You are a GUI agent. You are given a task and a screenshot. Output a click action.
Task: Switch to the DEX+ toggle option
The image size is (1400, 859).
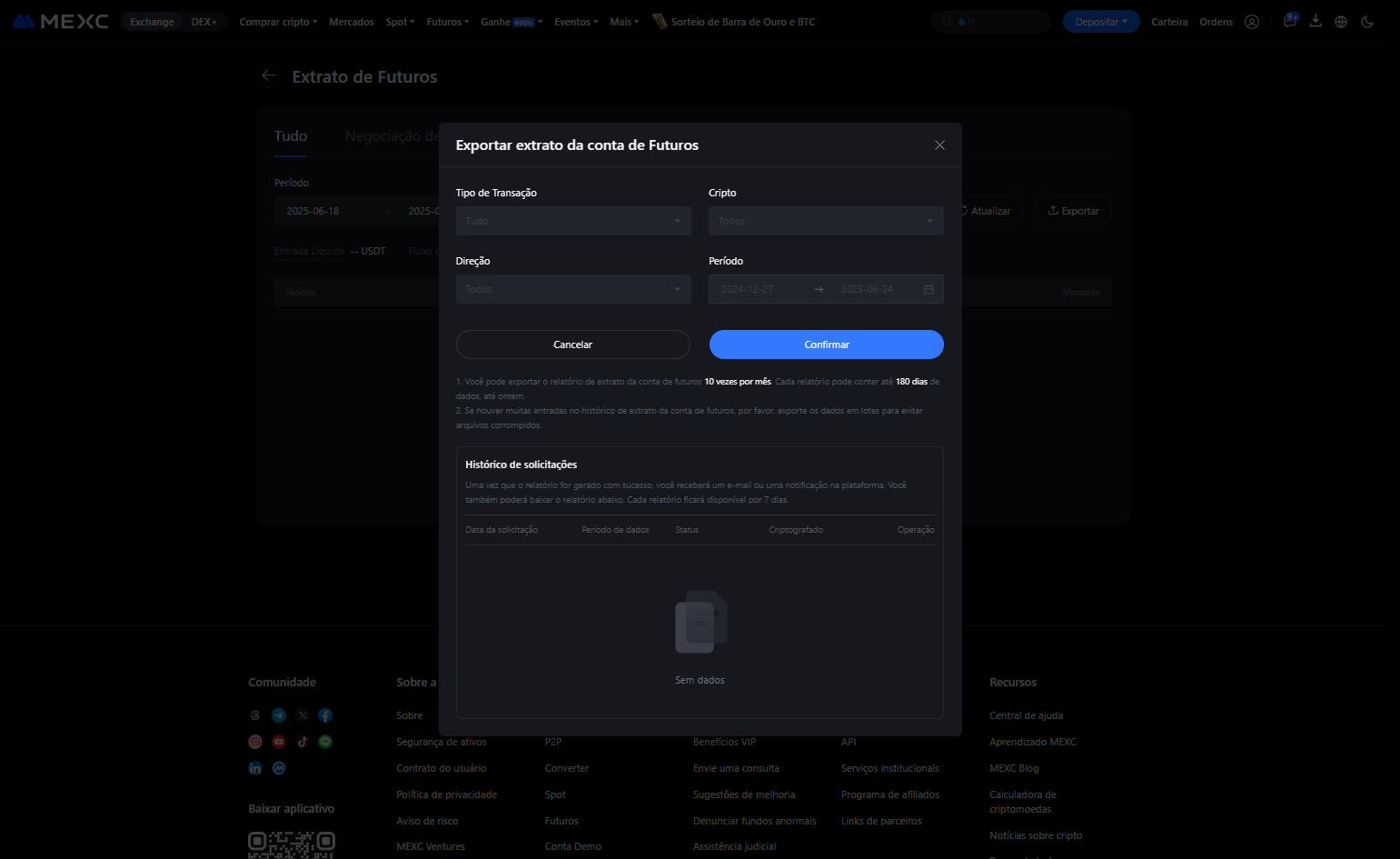click(x=204, y=22)
